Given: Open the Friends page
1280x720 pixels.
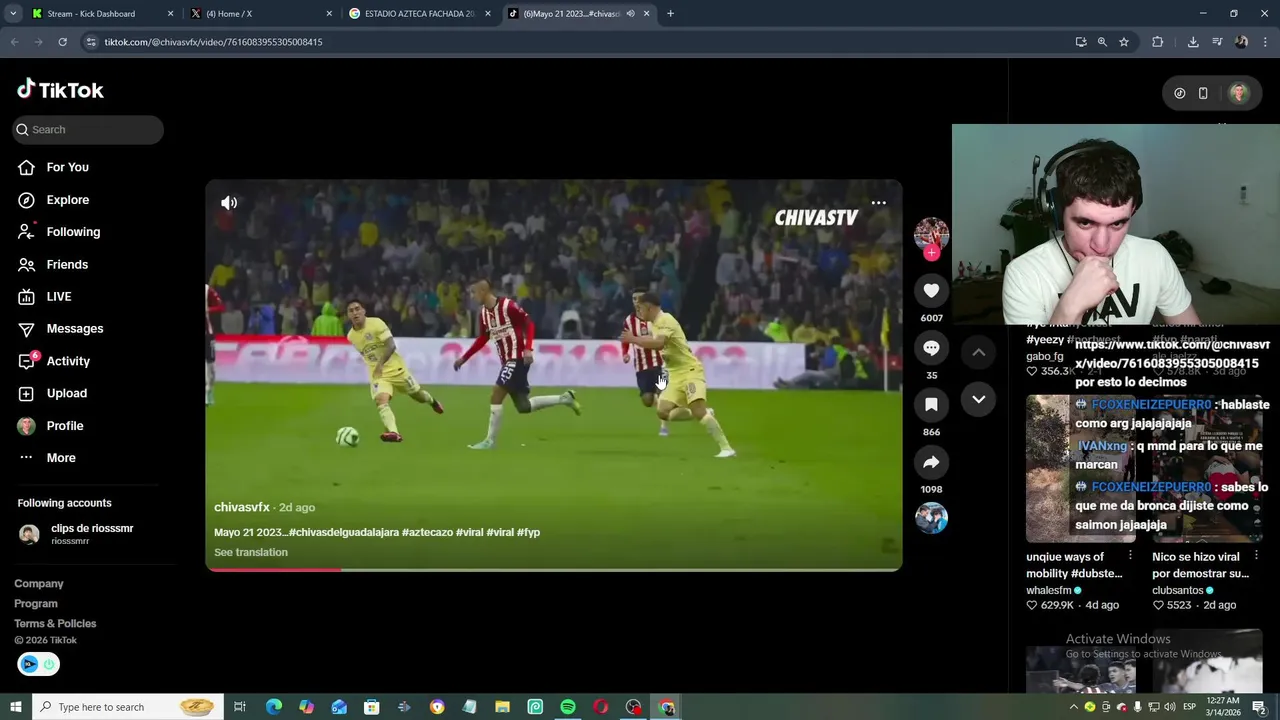Looking at the screenshot, I should click(67, 264).
